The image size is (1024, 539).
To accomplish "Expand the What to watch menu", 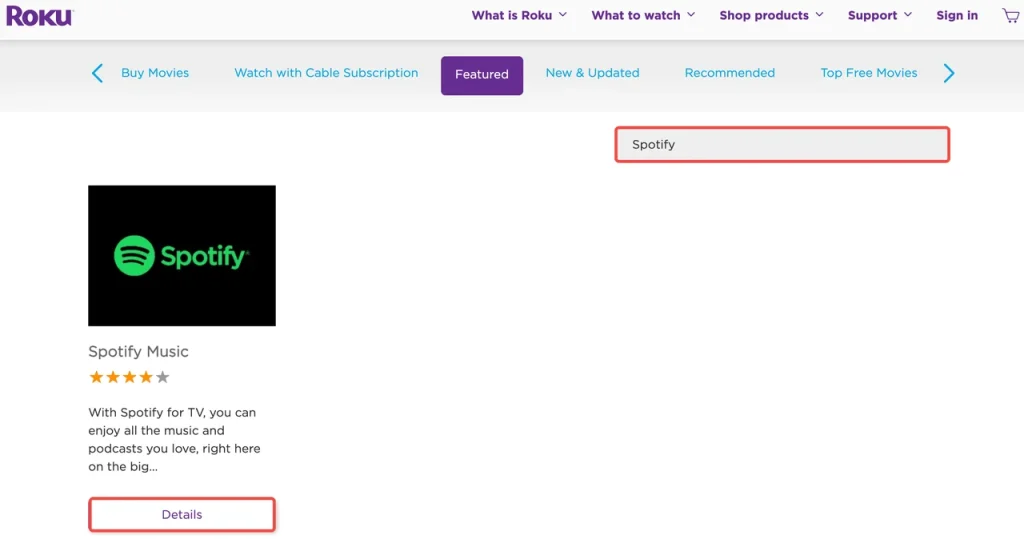I will point(643,15).
